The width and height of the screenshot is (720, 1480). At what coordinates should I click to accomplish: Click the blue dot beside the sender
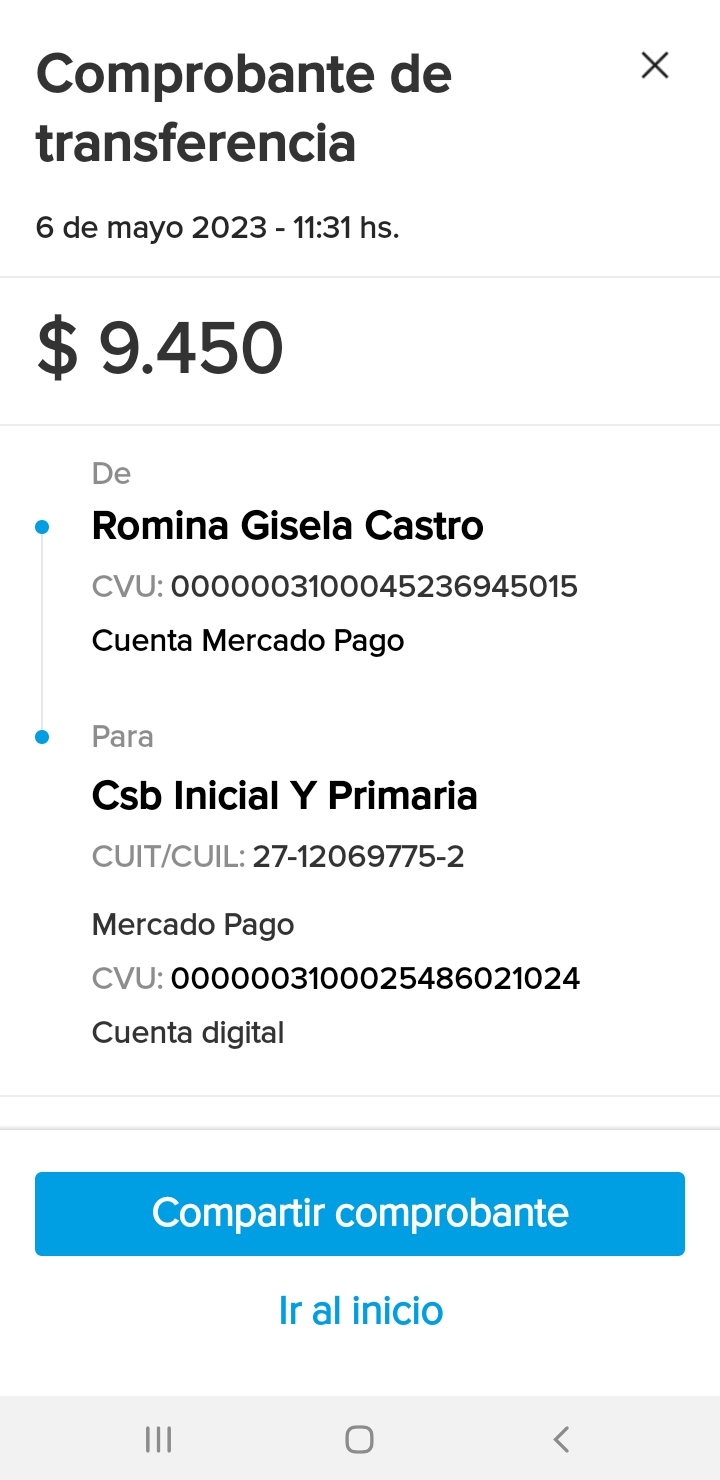coord(42,527)
